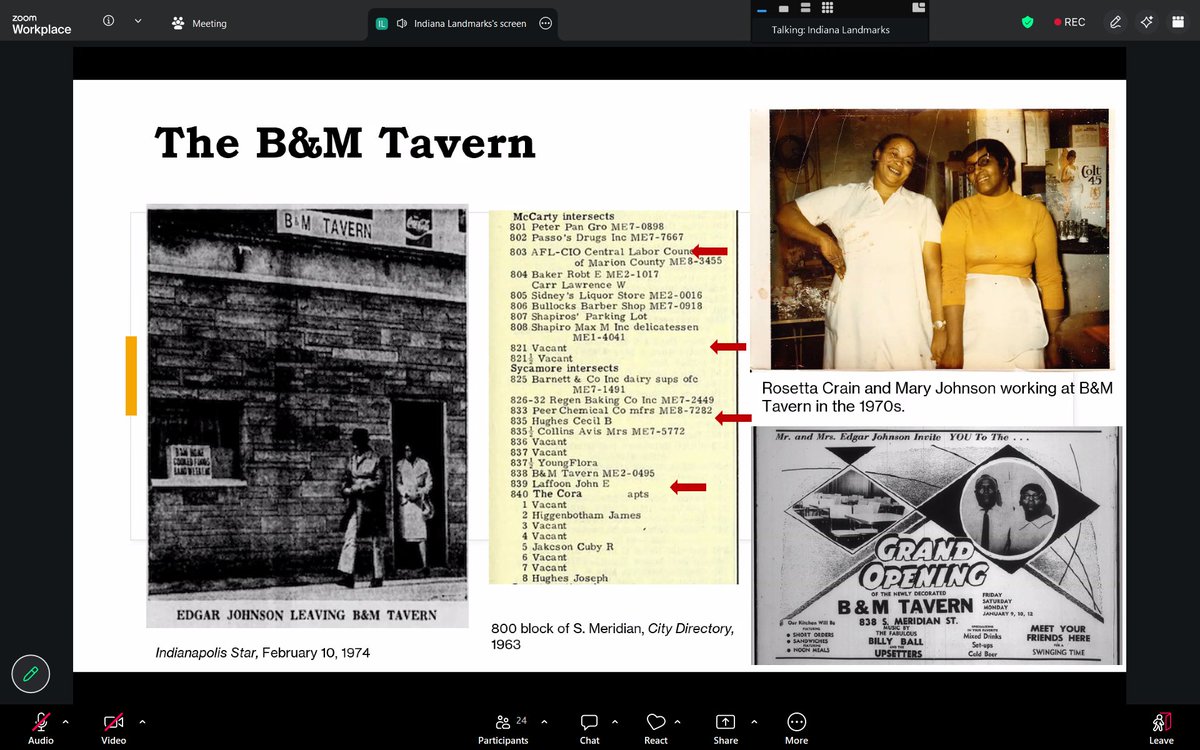Click the slide title The B&M Tavern

345,144
